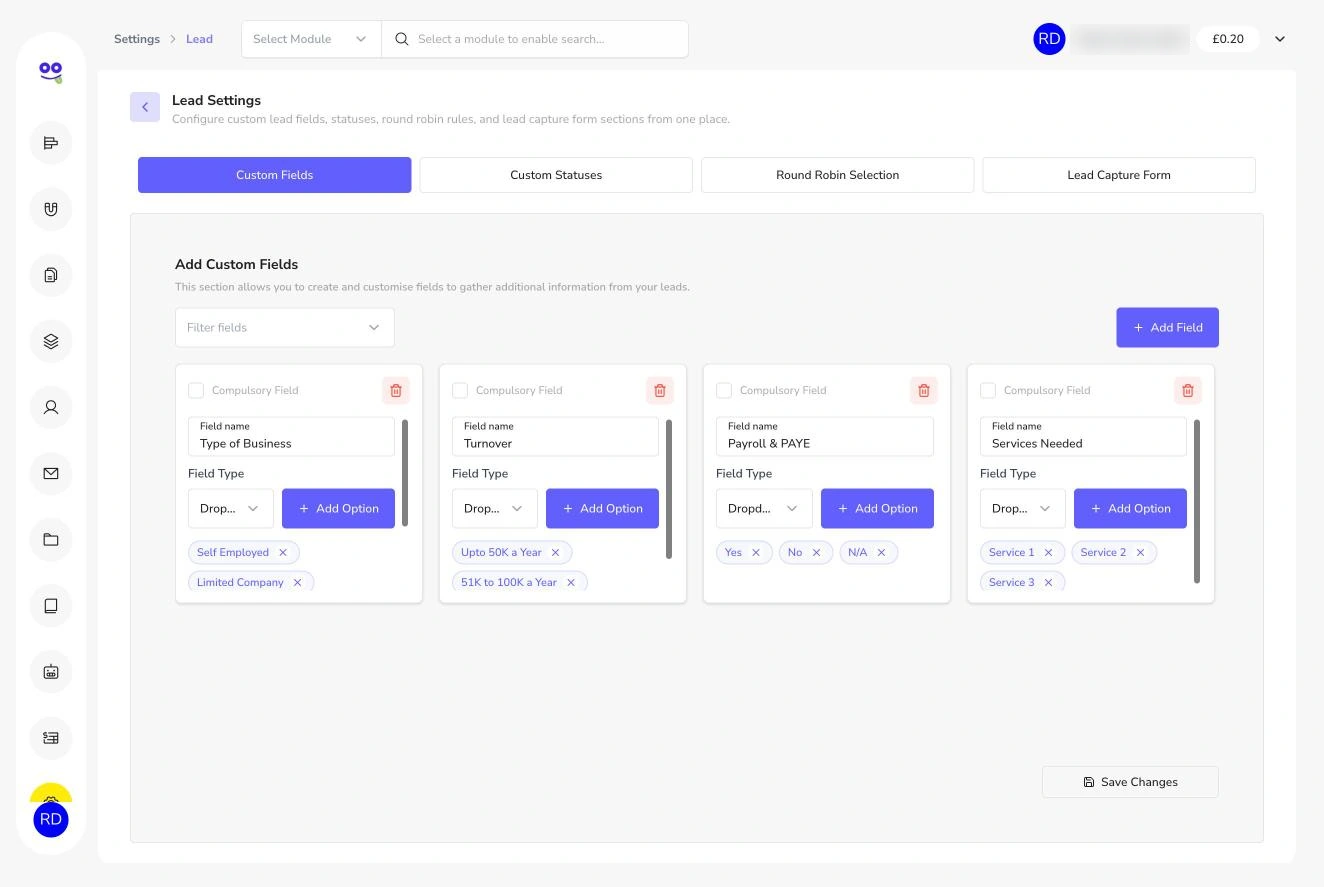Open the robot bot icon in sidebar
Viewport: 1324px width, 887px height.
click(51, 671)
